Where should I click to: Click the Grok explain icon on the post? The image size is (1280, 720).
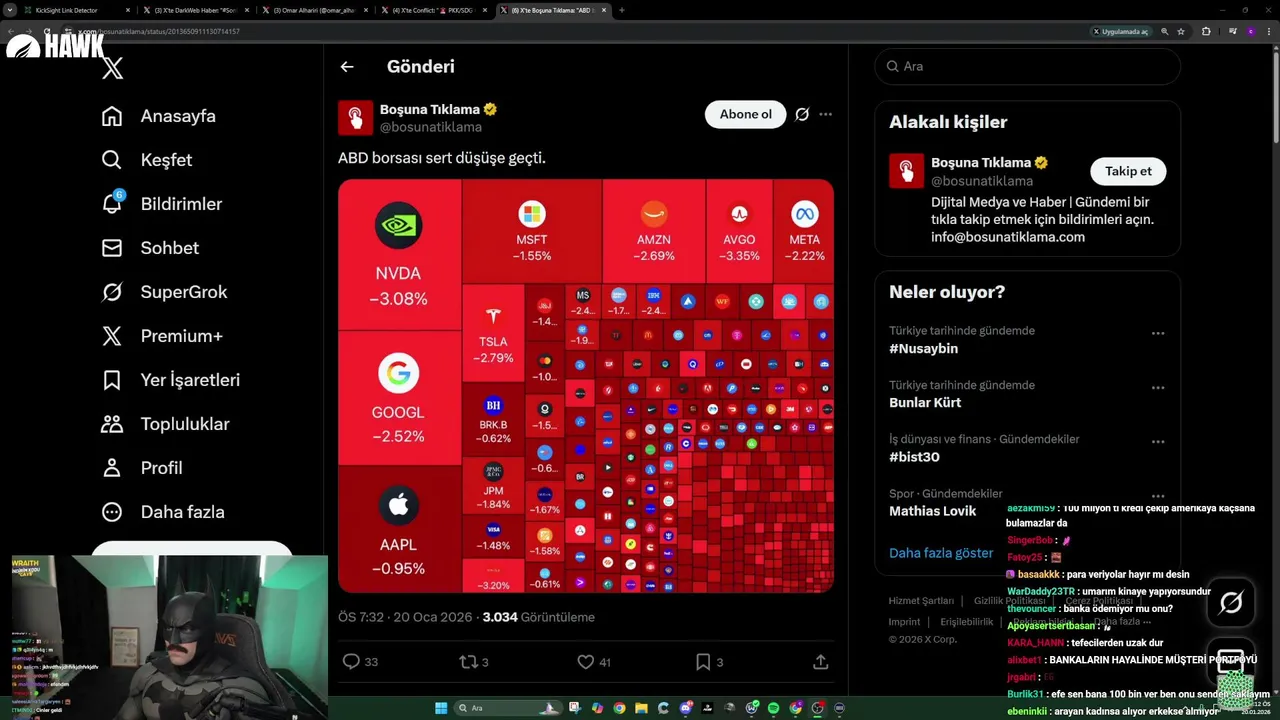(802, 114)
